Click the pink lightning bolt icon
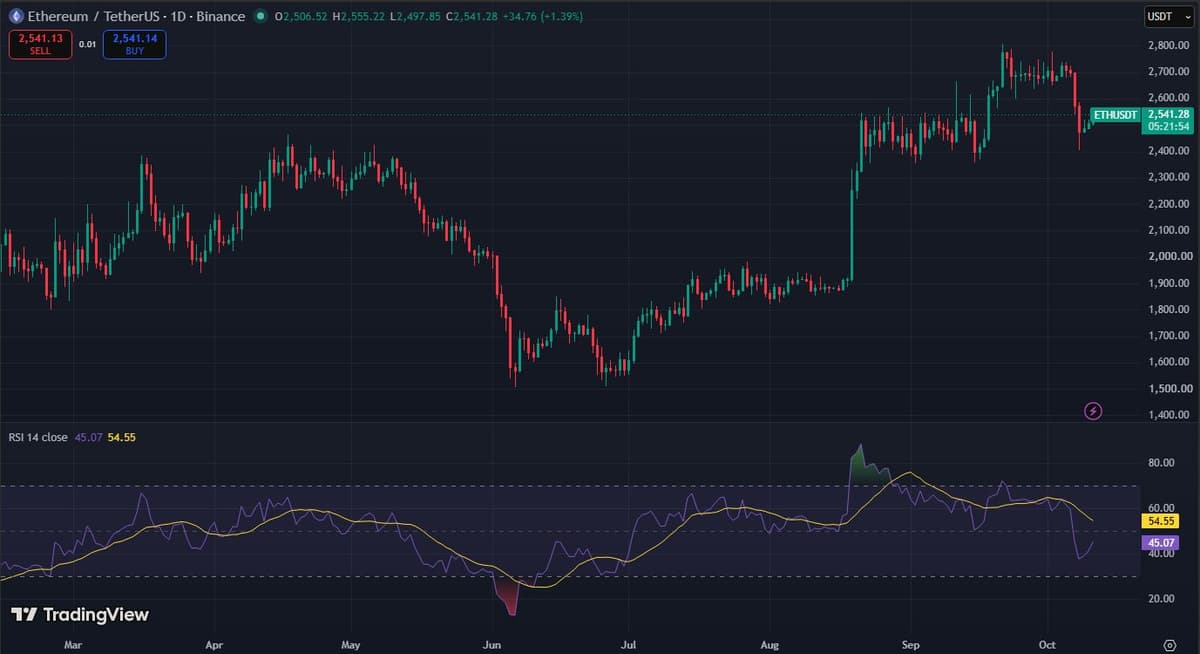1200x654 pixels. click(1093, 410)
